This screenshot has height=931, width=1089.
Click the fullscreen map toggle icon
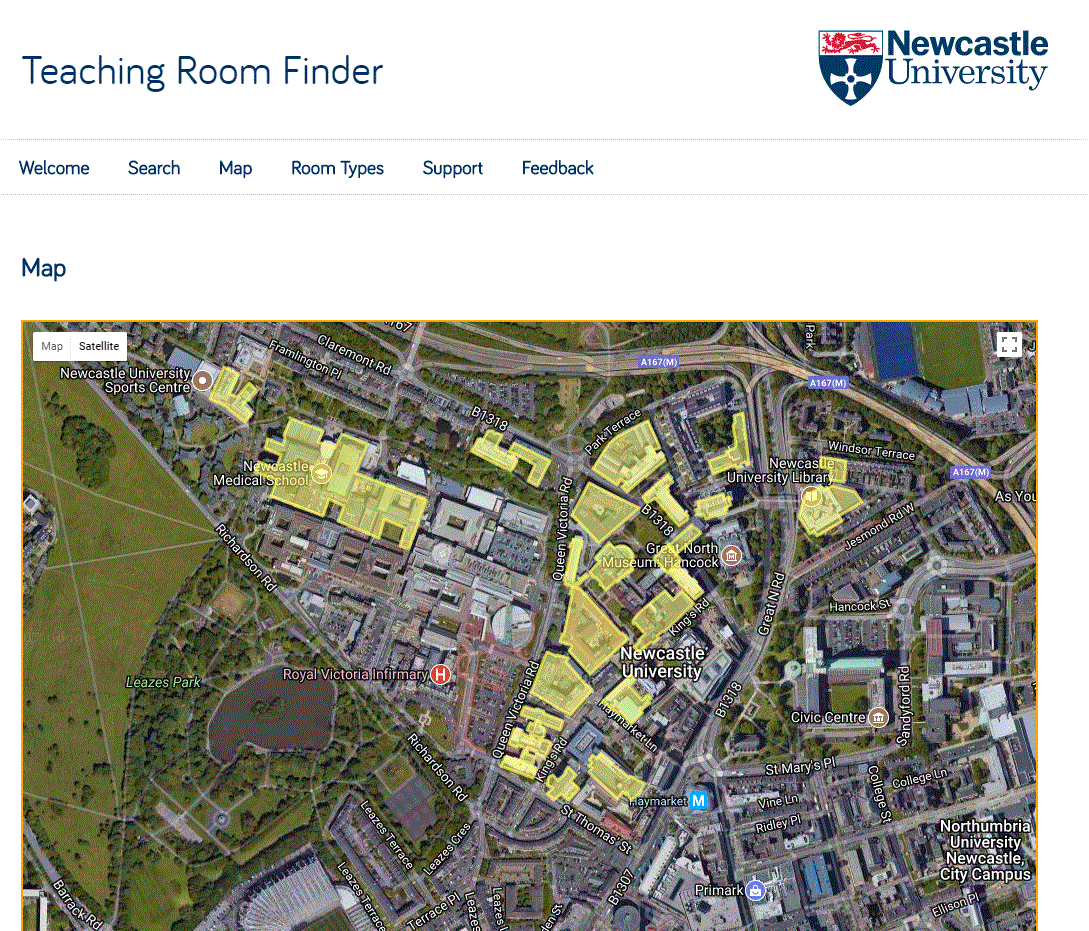point(1009,345)
